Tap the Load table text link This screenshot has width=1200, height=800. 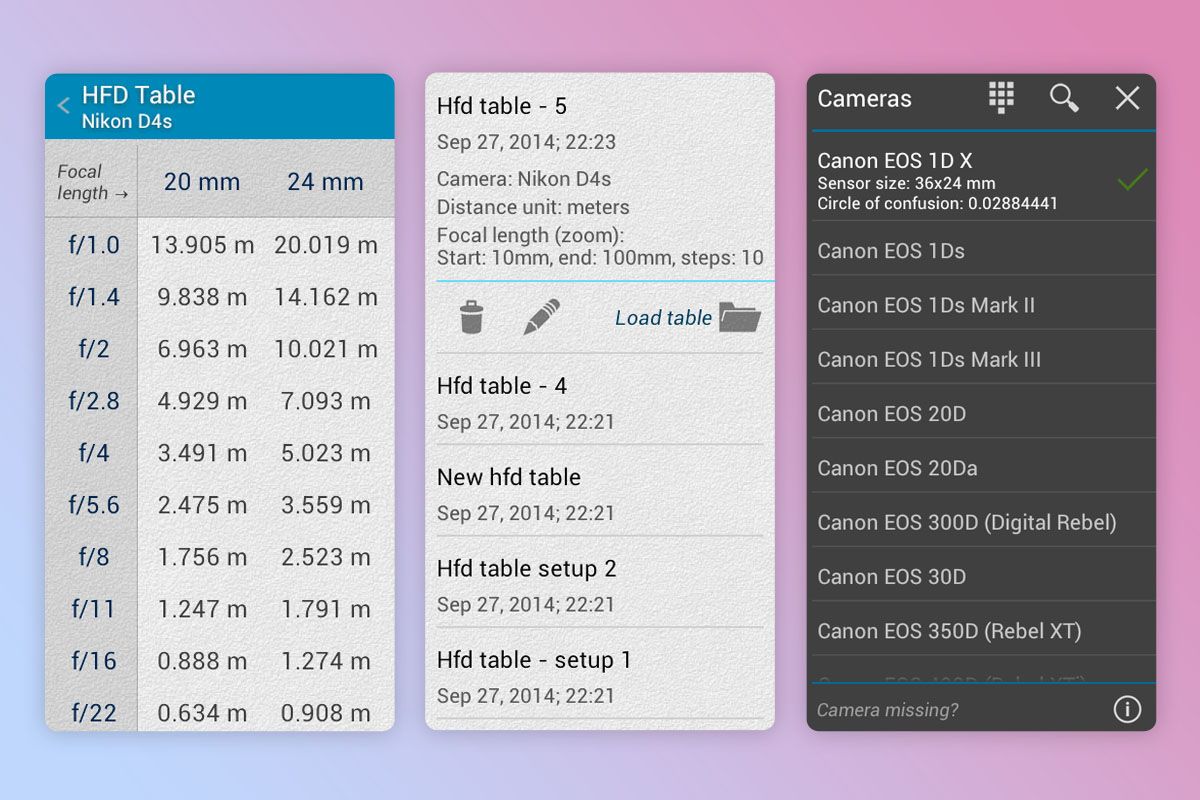(663, 317)
